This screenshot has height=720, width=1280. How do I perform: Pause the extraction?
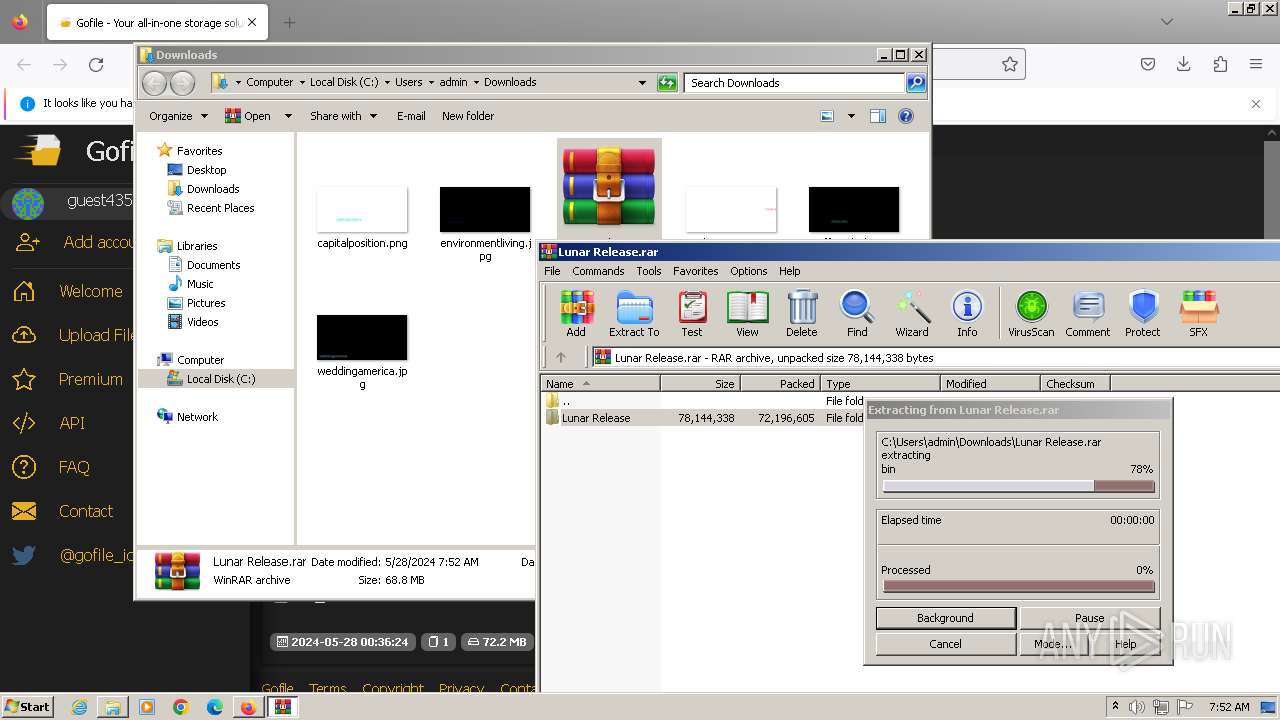[x=1089, y=618]
